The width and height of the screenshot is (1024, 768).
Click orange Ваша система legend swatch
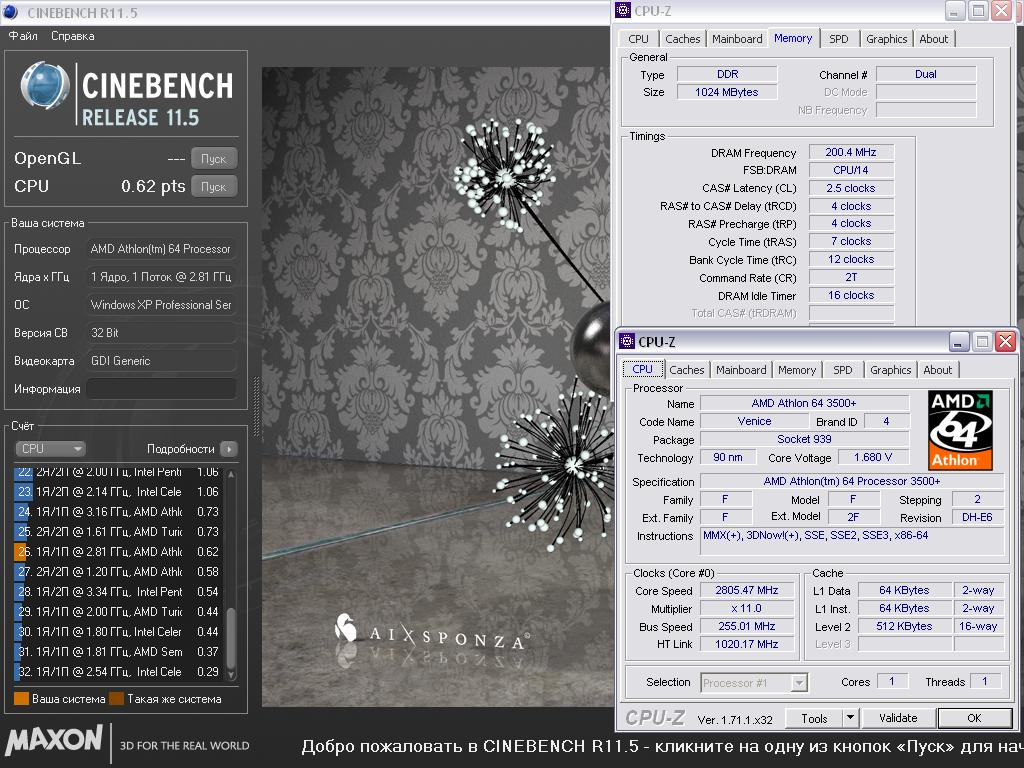tap(22, 699)
